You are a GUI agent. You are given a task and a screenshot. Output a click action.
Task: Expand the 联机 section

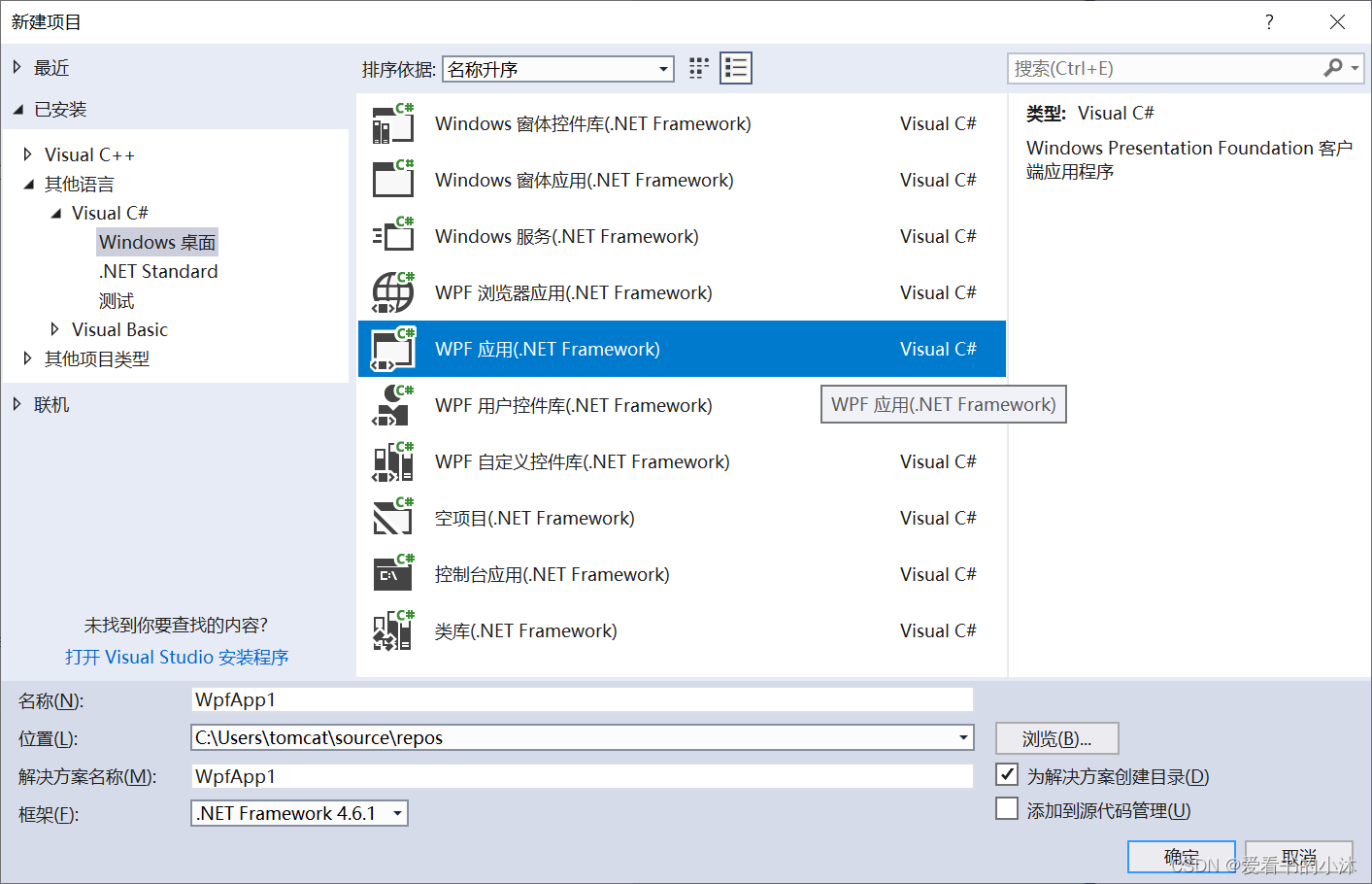click(17, 404)
